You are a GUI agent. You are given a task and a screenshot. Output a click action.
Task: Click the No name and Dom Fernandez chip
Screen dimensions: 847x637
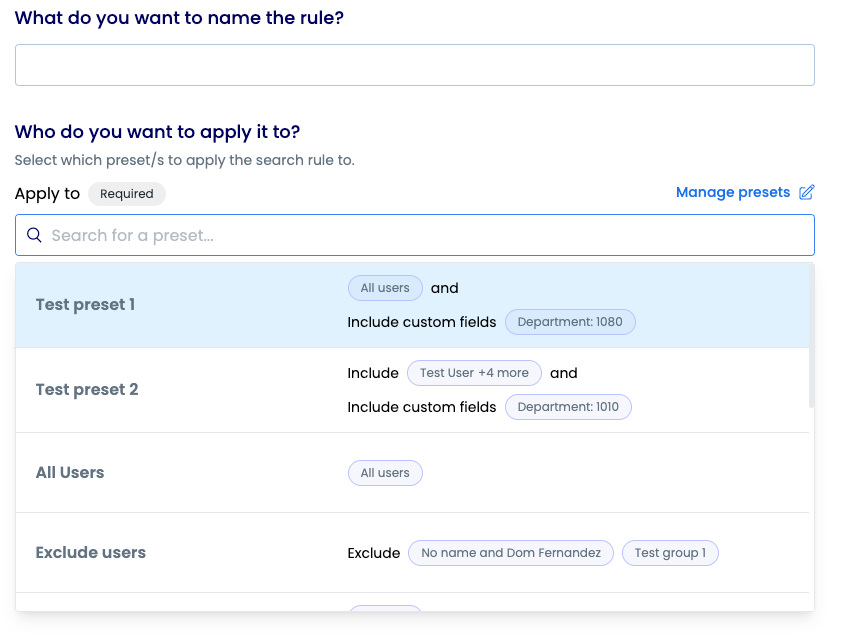click(x=511, y=553)
